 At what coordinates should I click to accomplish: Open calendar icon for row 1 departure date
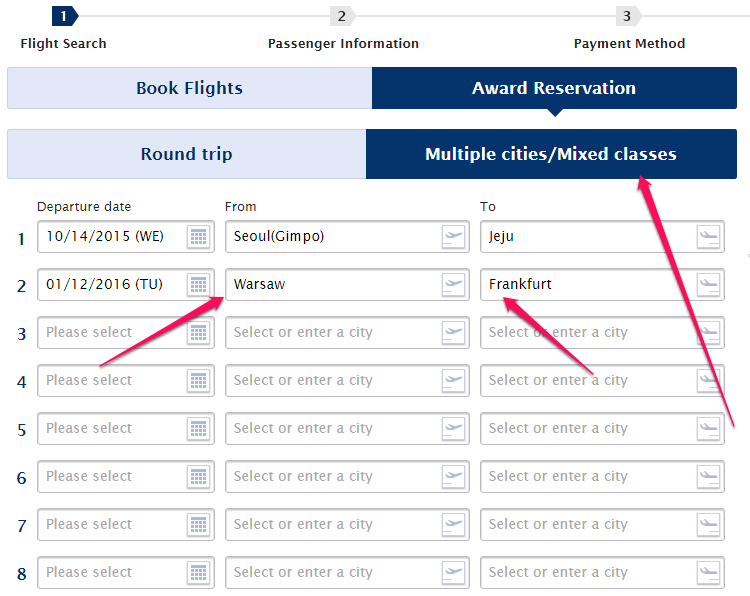(199, 237)
